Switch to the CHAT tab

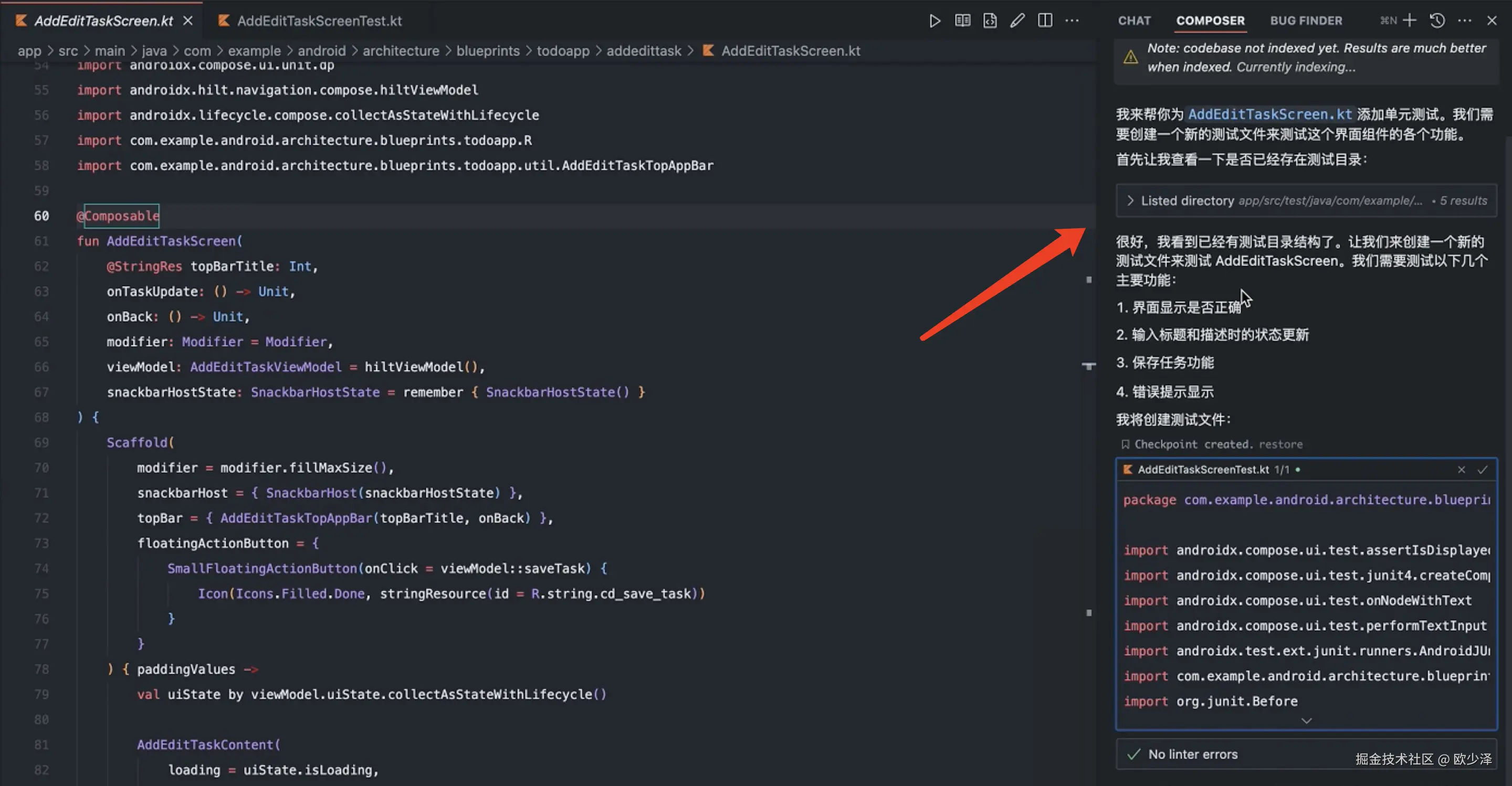point(1134,21)
